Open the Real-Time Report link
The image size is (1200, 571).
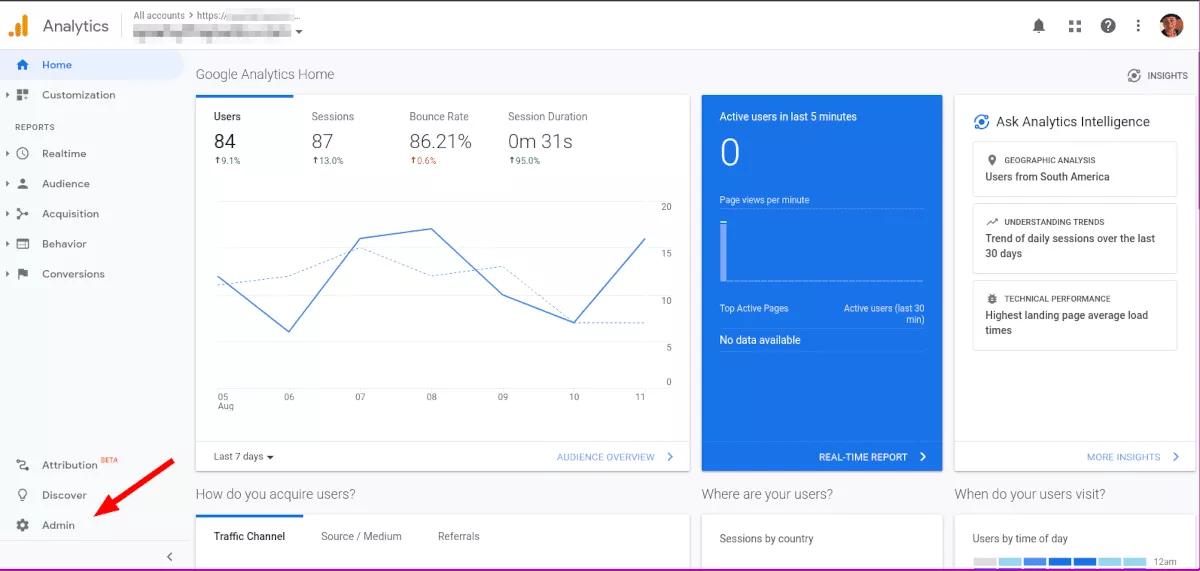tap(873, 457)
